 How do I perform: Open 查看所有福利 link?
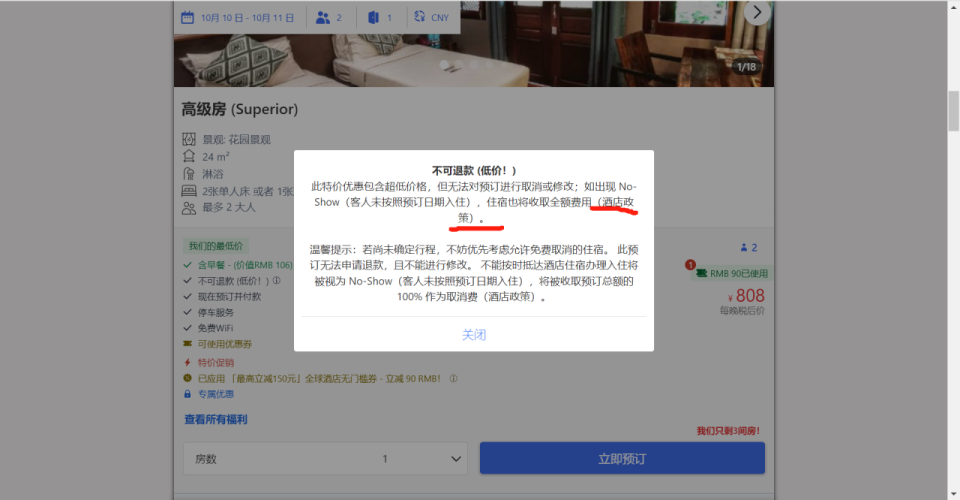(x=216, y=419)
